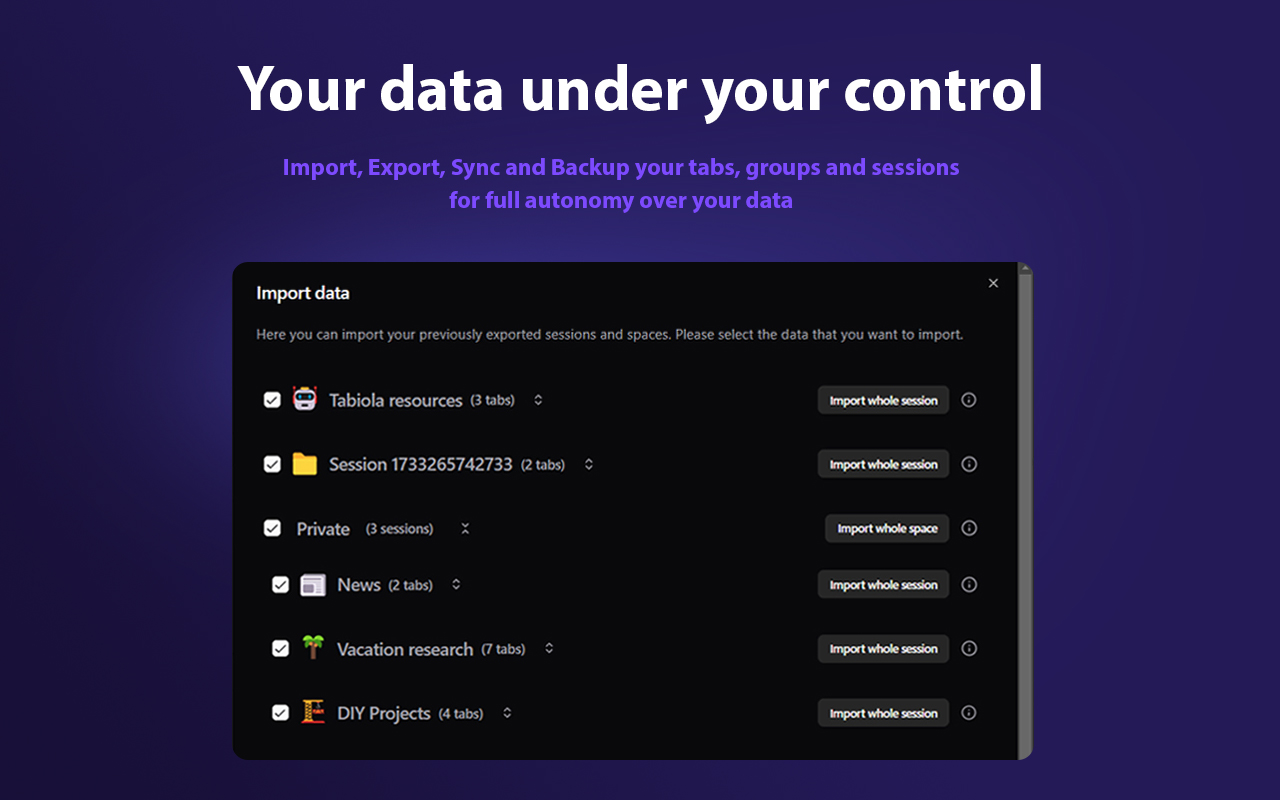Open info icon for Private space row
1280x800 pixels.
point(968,528)
